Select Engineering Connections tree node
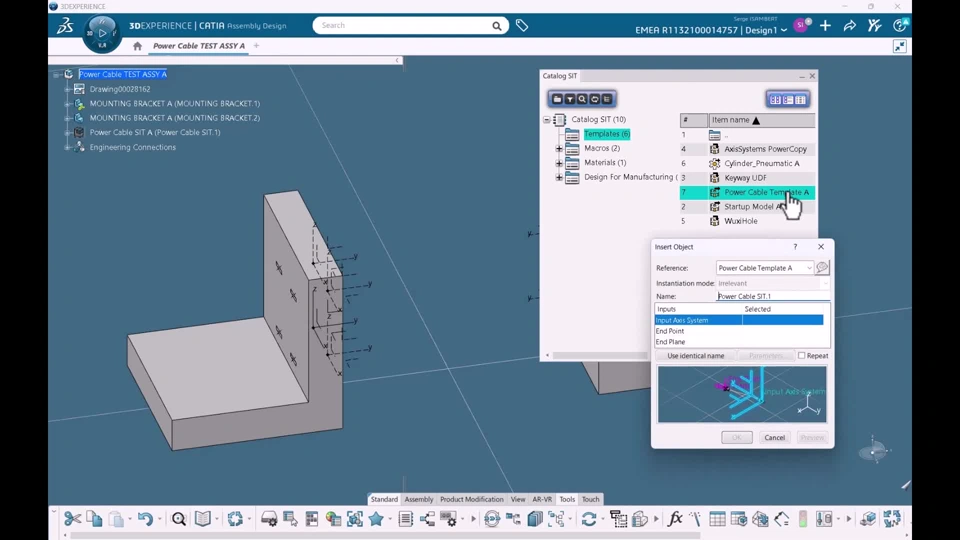The height and width of the screenshot is (540, 960). tap(132, 147)
